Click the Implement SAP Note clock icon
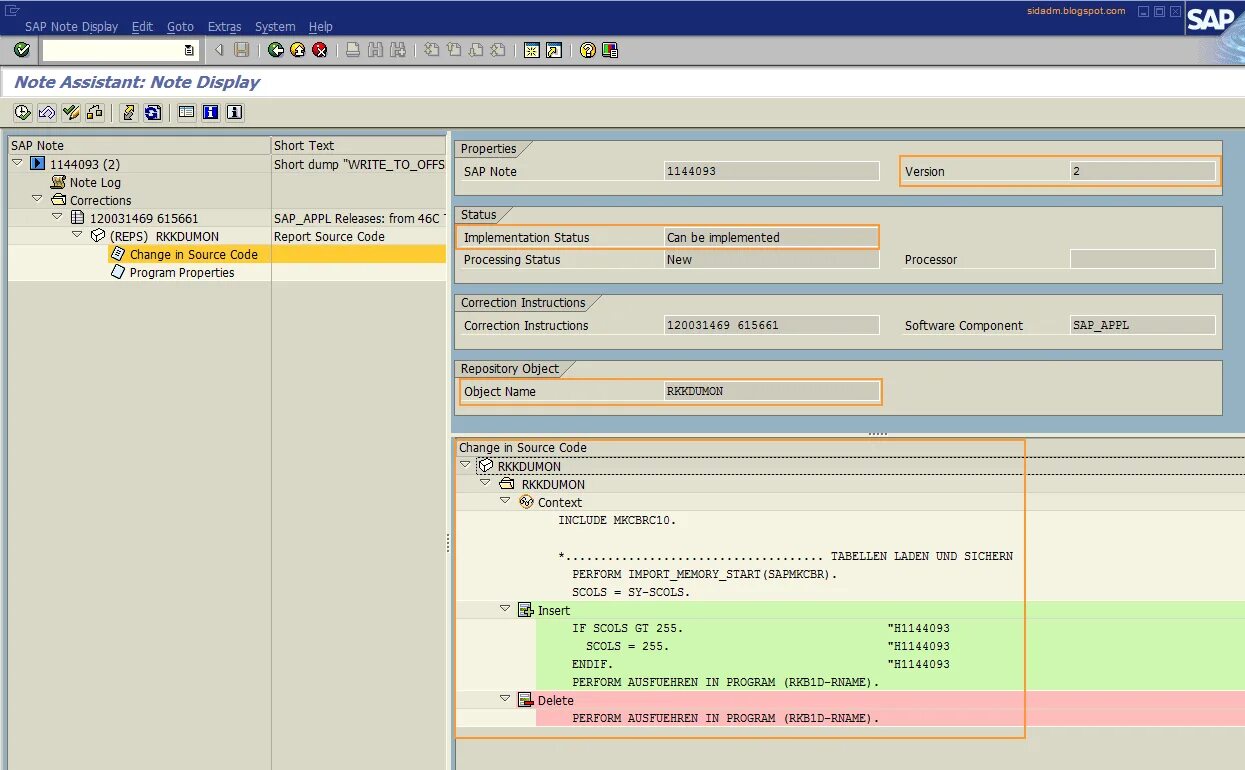Screen dimensions: 1245x770 point(22,113)
